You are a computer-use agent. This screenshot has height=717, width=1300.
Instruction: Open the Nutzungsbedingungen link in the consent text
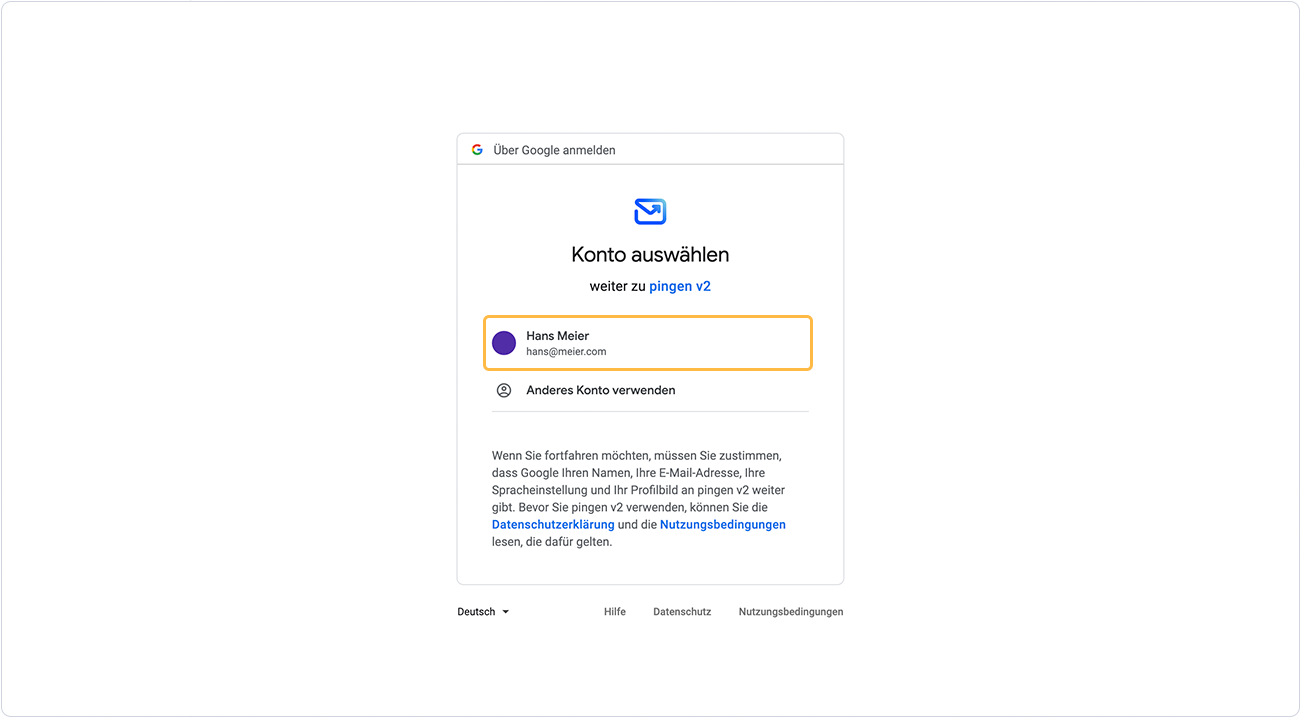(722, 524)
